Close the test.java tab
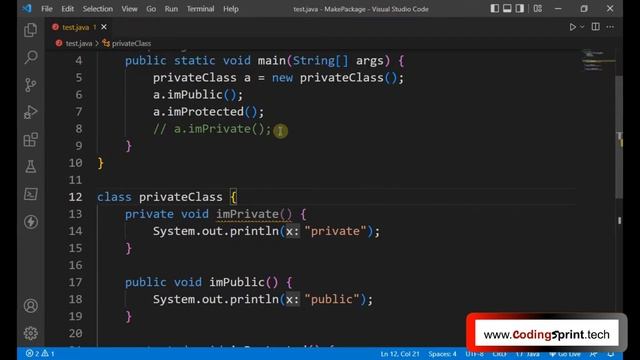The image size is (640, 360). pos(104,27)
